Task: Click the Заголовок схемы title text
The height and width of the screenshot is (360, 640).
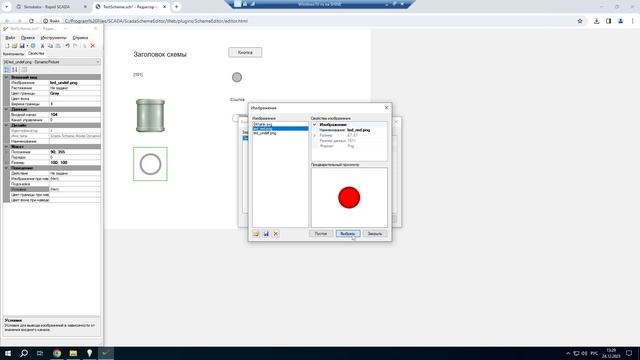Action: pos(160,54)
